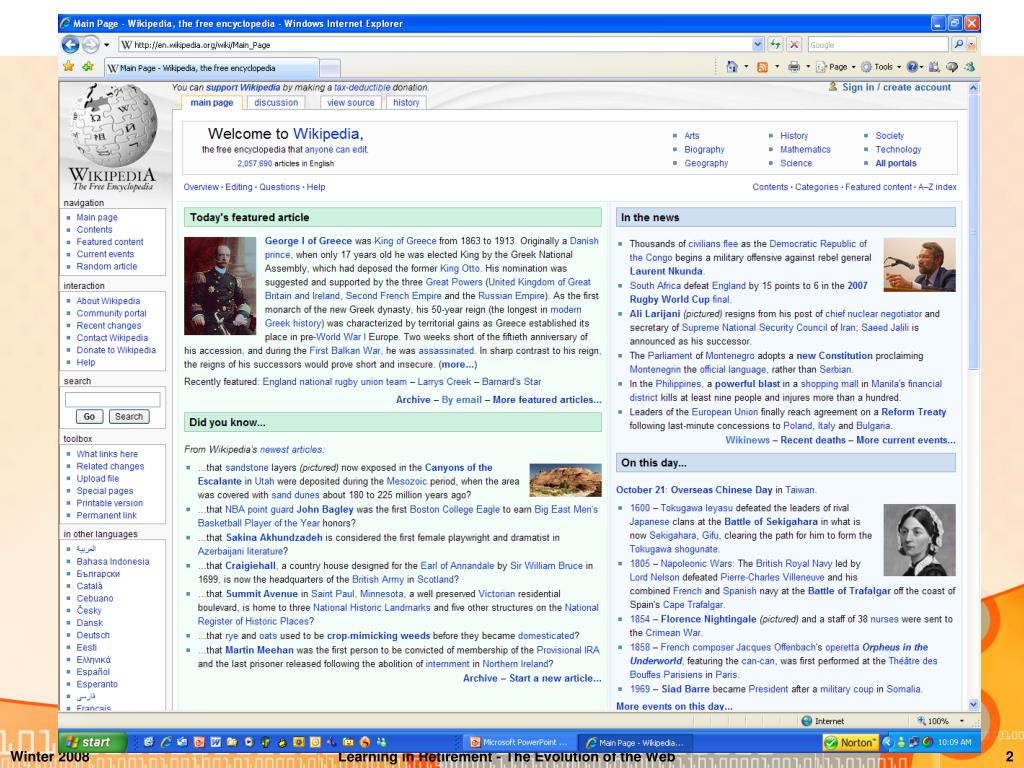Click the orange RSS feeds icon
1024x768 pixels.
(x=762, y=67)
